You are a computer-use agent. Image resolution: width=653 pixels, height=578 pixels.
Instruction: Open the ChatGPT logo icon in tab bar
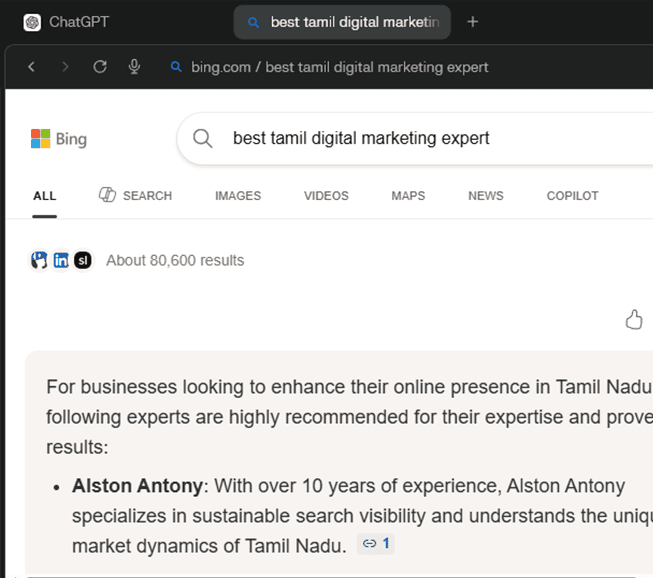coord(32,22)
